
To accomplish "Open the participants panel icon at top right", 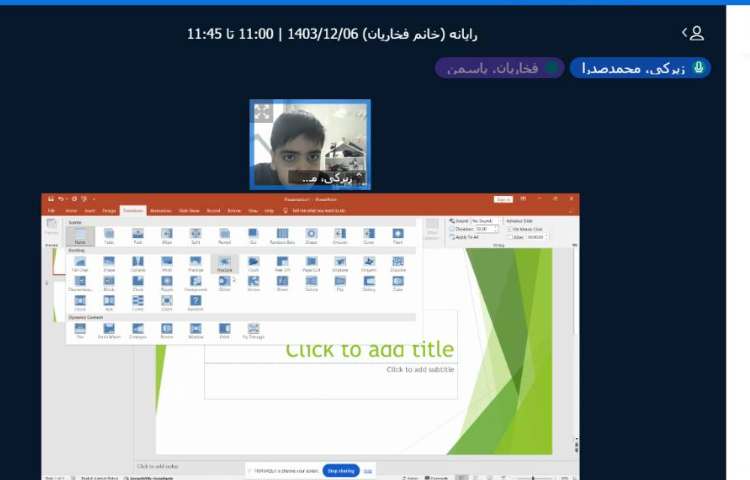I will 693,33.
